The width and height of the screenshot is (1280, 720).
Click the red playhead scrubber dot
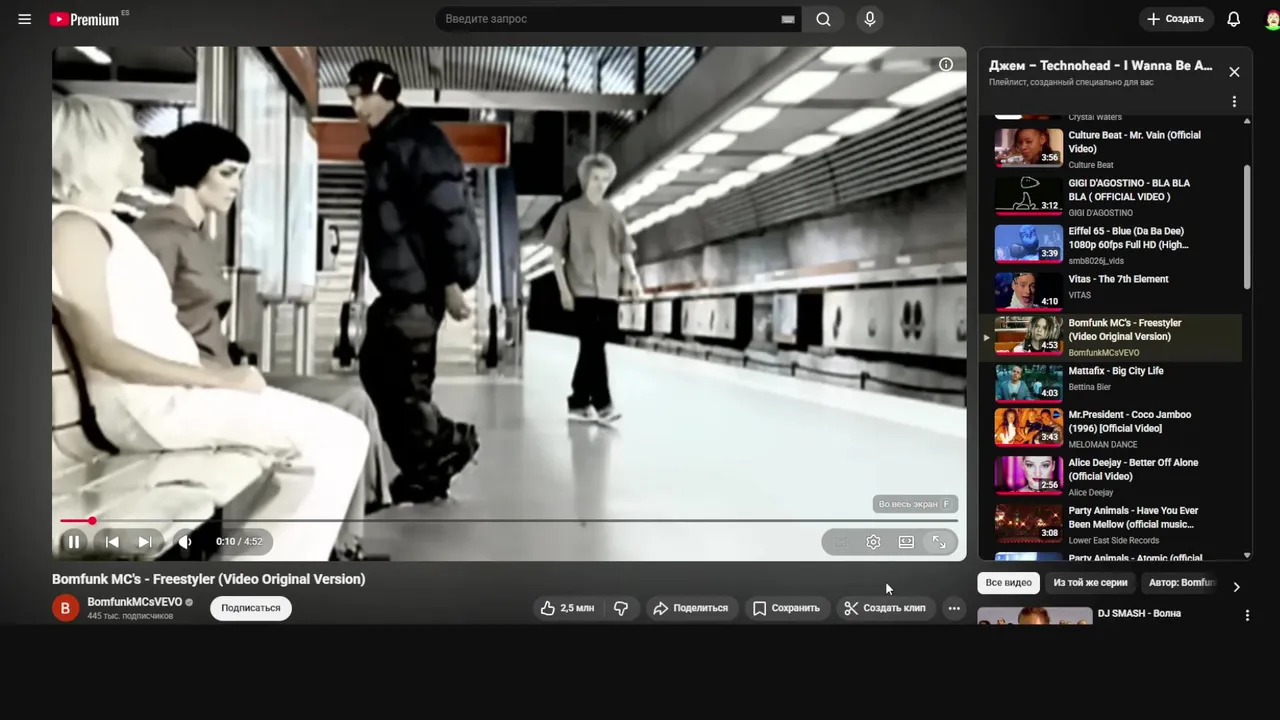pyautogui.click(x=92, y=521)
